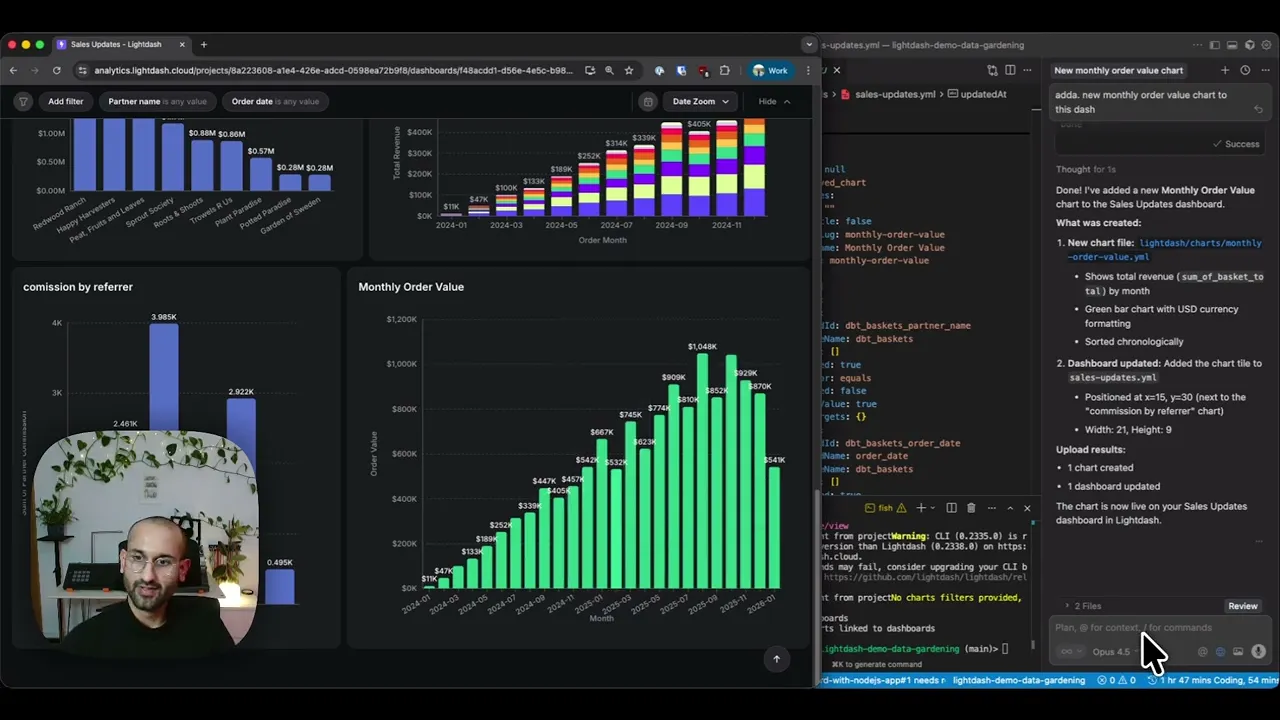Click the browser back arrow
Image resolution: width=1280 pixels, height=720 pixels.
pos(13,71)
